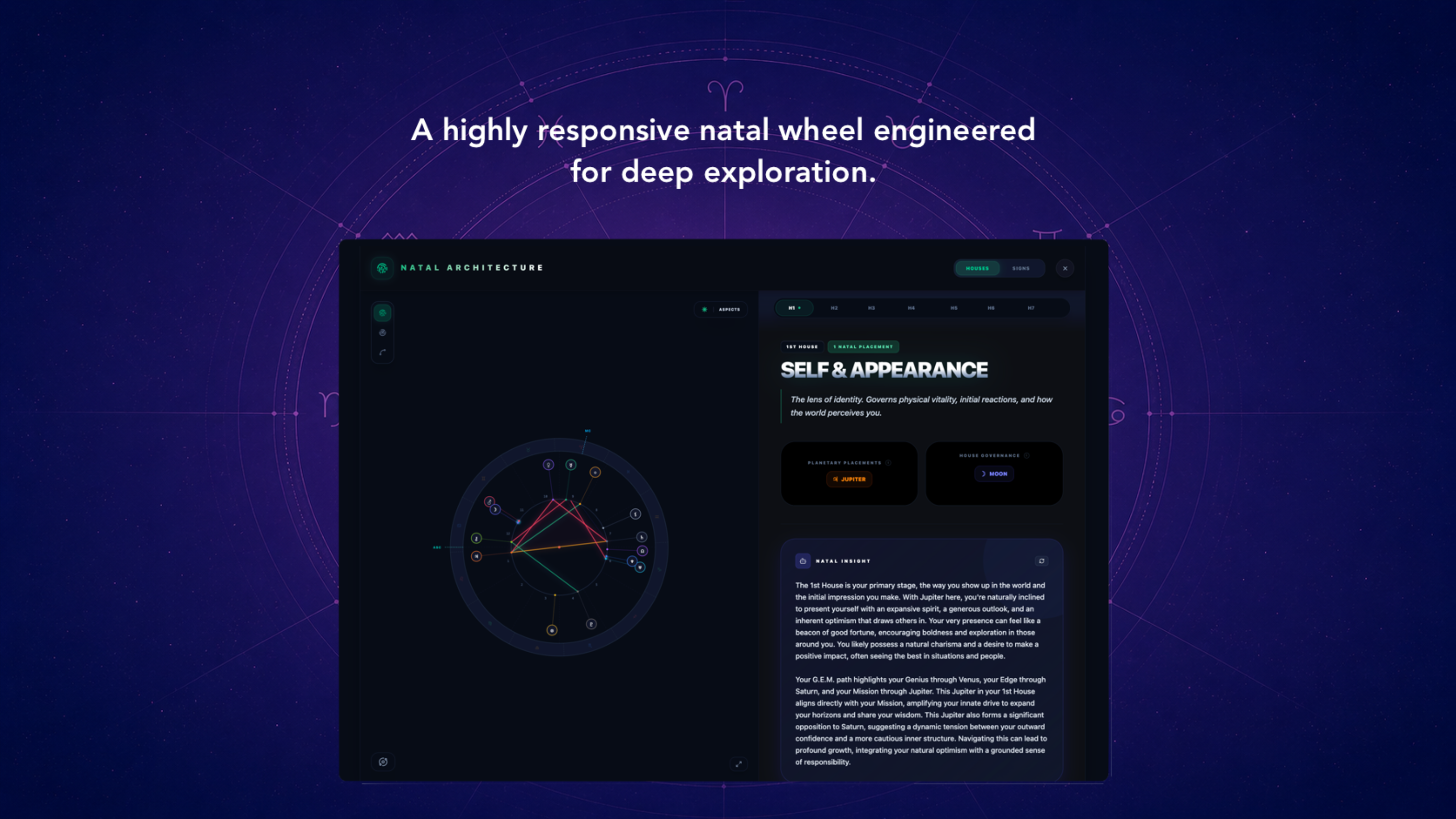Image resolution: width=1456 pixels, height=819 pixels.
Task: Open the H3 house tab
Action: (x=872, y=308)
